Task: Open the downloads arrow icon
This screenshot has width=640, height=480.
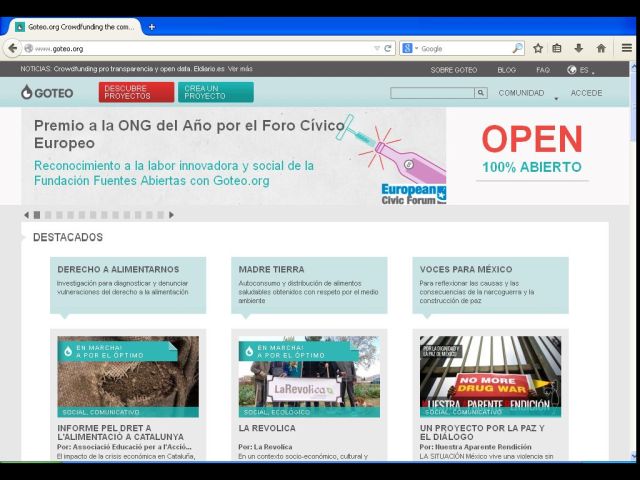Action: (x=578, y=49)
